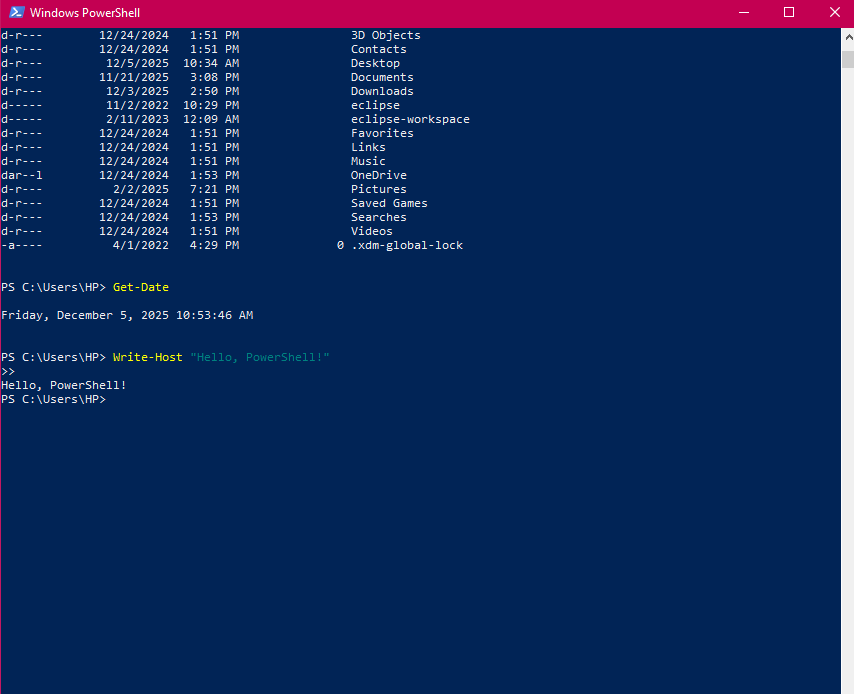854x694 pixels.
Task: Close the Windows PowerShell window
Action: click(834, 13)
